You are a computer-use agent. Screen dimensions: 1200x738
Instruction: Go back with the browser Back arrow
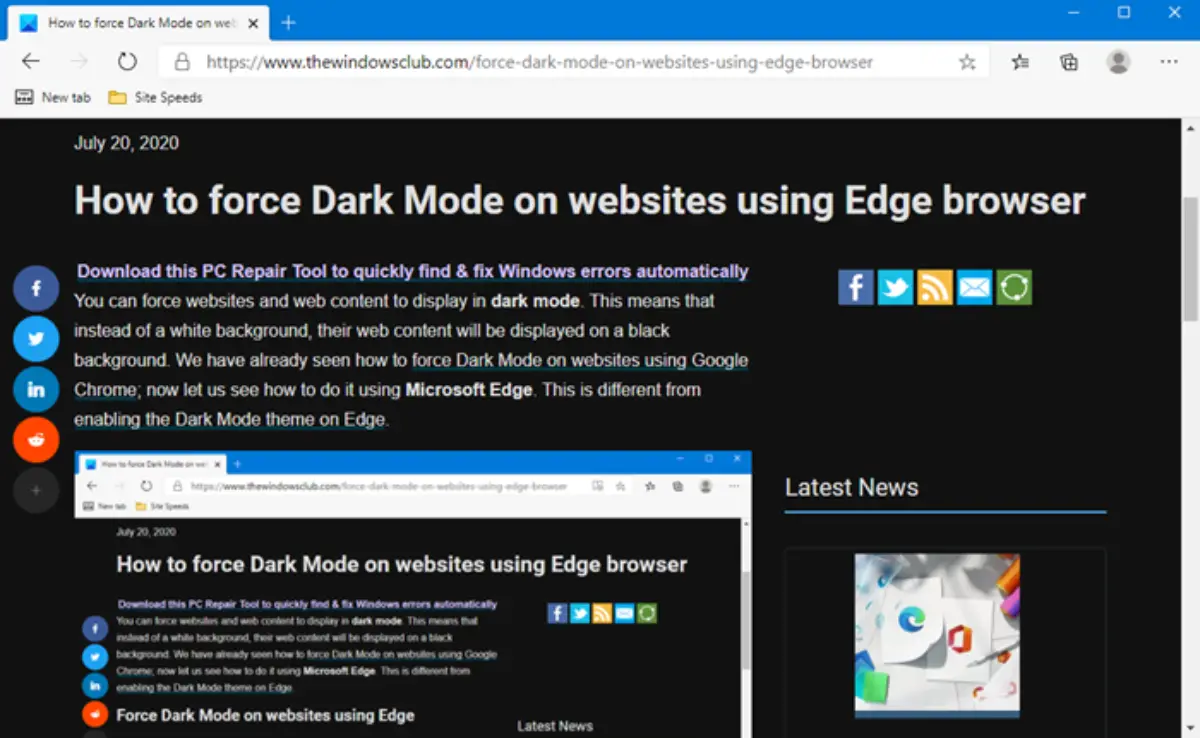[x=31, y=62]
